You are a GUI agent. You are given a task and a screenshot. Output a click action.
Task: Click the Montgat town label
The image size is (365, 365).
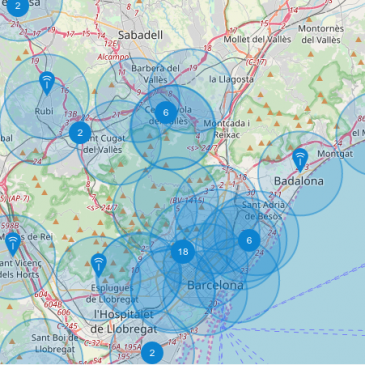[x=335, y=154]
